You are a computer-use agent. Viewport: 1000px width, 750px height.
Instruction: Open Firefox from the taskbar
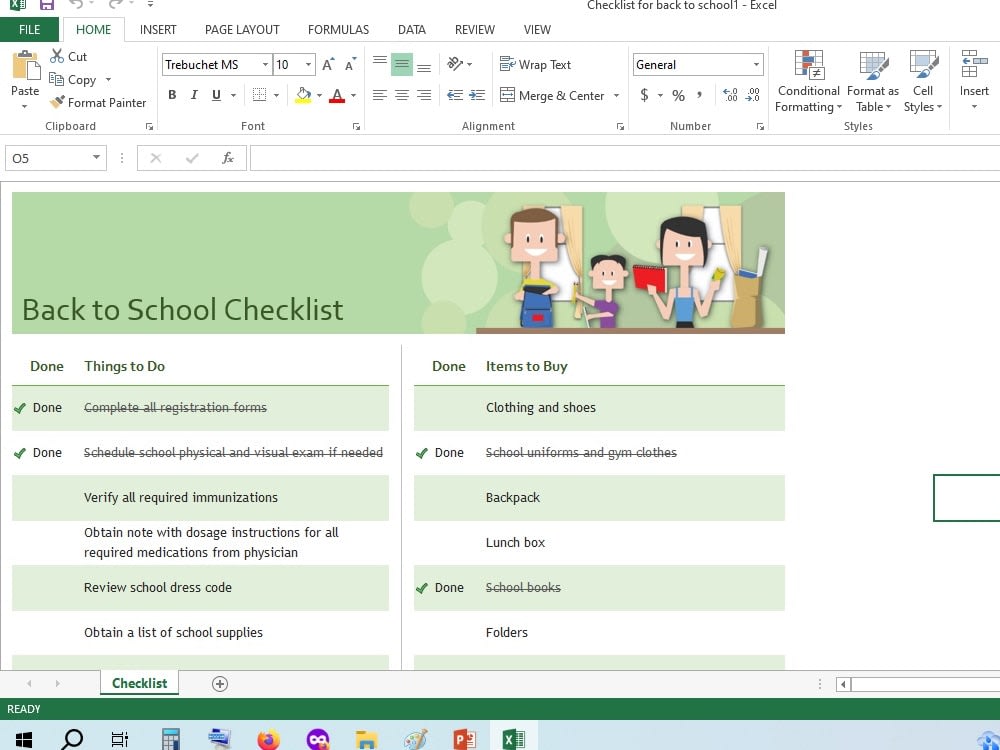click(x=269, y=739)
